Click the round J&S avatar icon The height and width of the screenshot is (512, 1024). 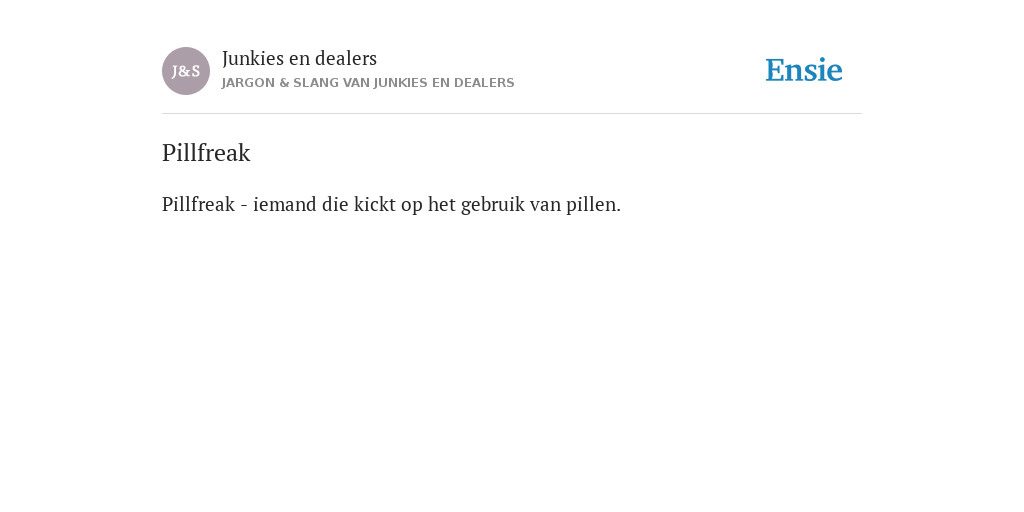[x=186, y=71]
